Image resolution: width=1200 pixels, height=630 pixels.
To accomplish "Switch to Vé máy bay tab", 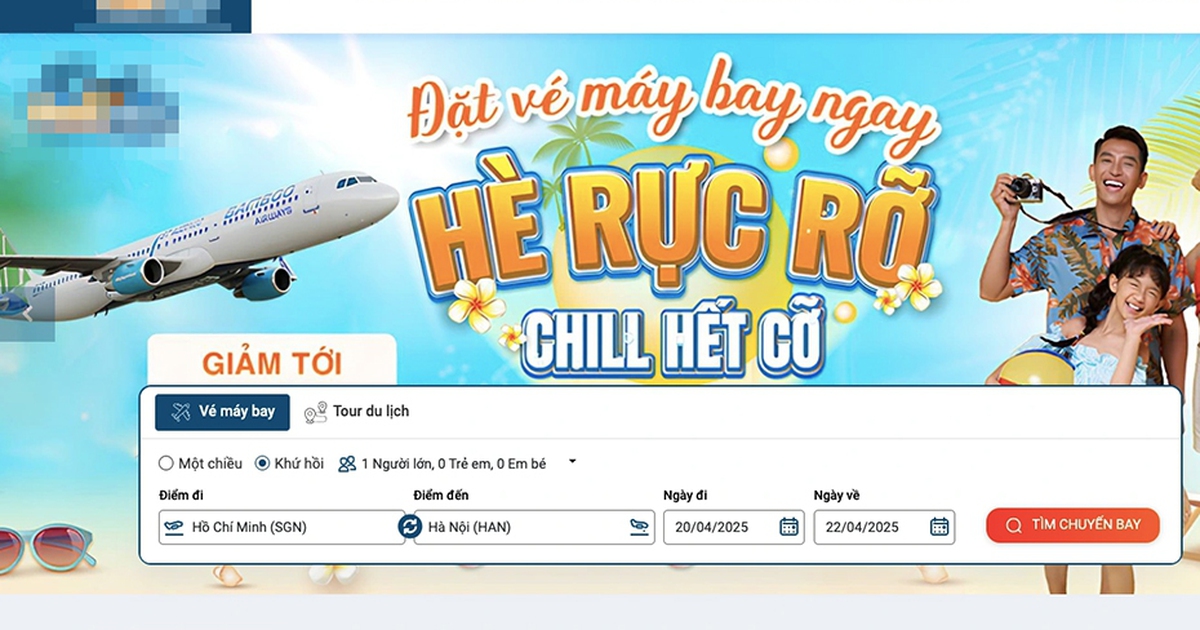I will point(222,412).
